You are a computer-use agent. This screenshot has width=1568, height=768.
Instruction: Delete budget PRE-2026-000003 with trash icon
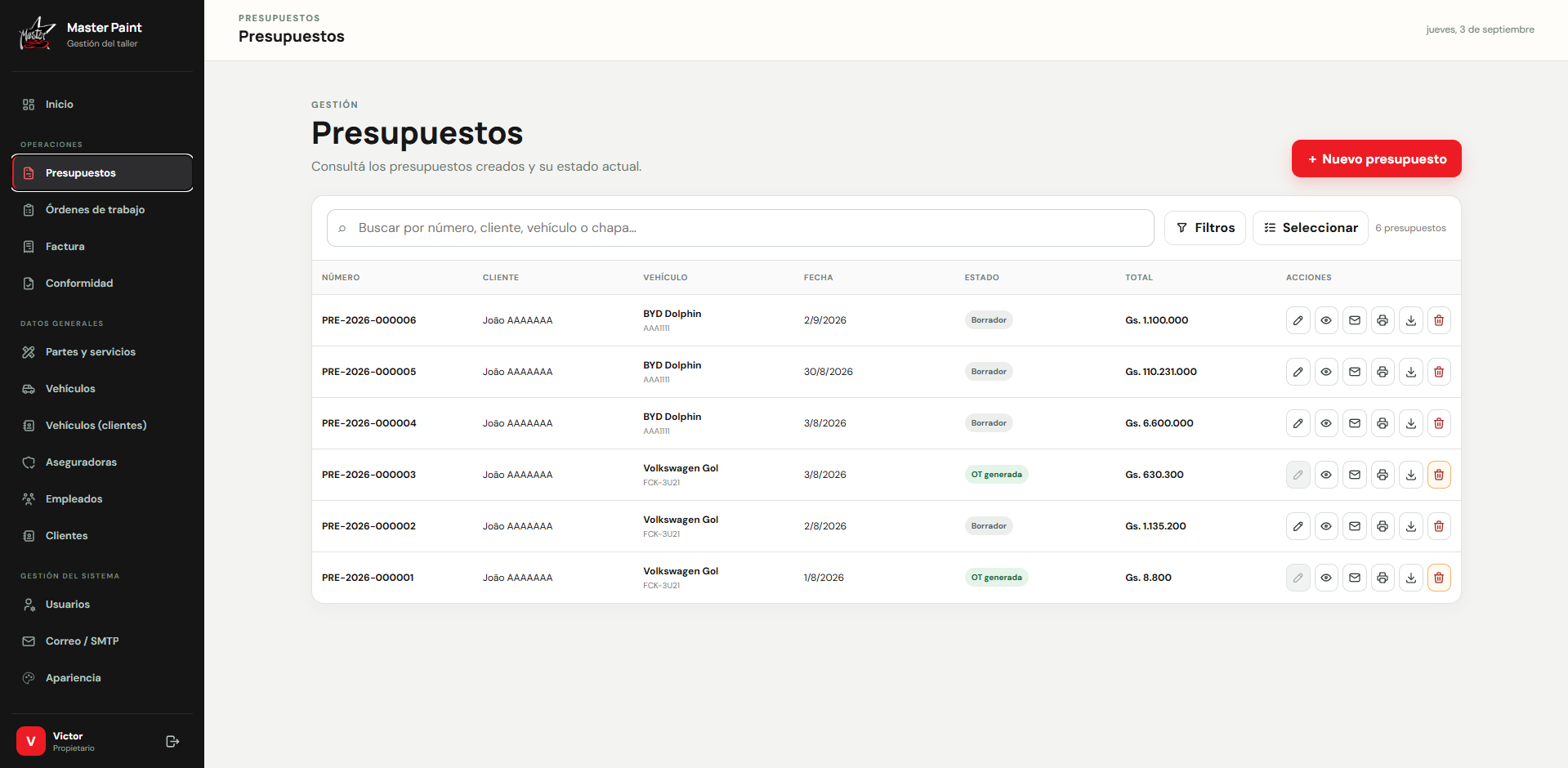click(x=1439, y=475)
